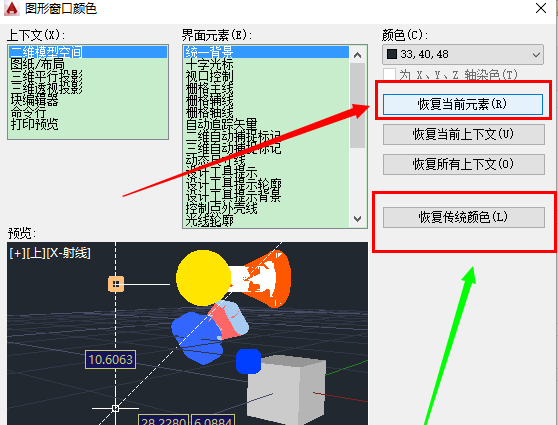
Task: Click the orange snap marker icon in preview
Action: [116, 284]
